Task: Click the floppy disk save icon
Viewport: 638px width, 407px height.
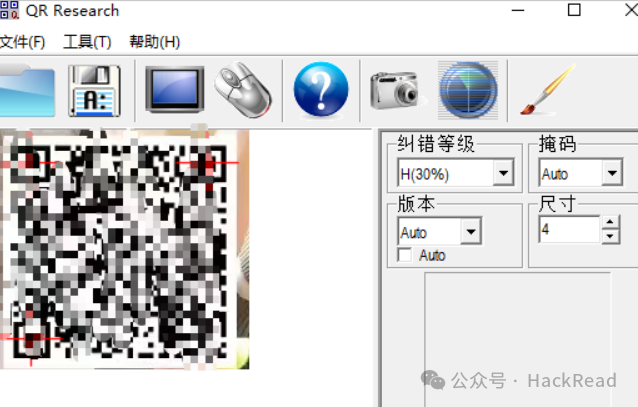Action: [x=94, y=90]
